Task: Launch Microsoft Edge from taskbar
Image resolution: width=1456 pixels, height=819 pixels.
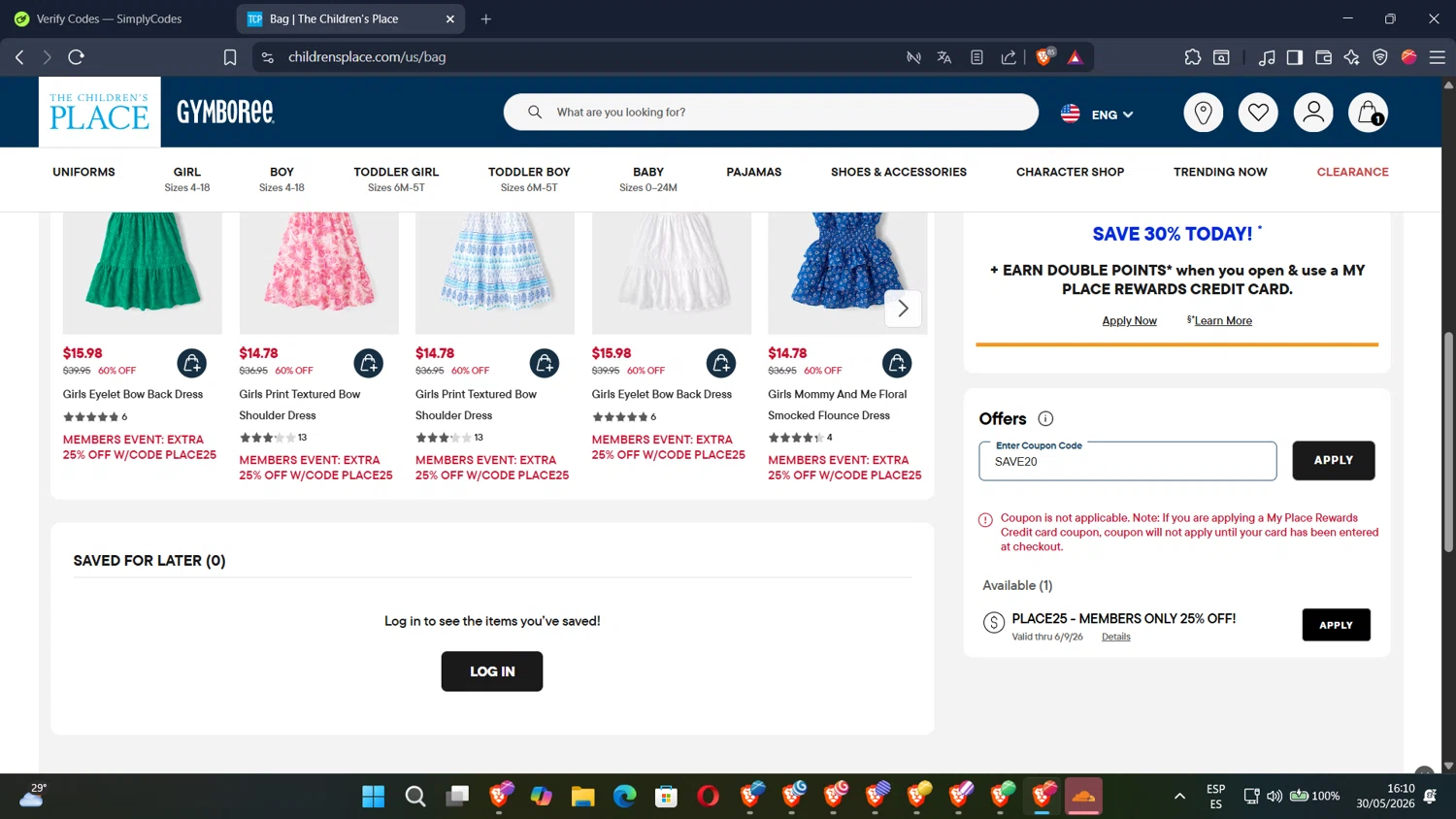Action: [624, 797]
